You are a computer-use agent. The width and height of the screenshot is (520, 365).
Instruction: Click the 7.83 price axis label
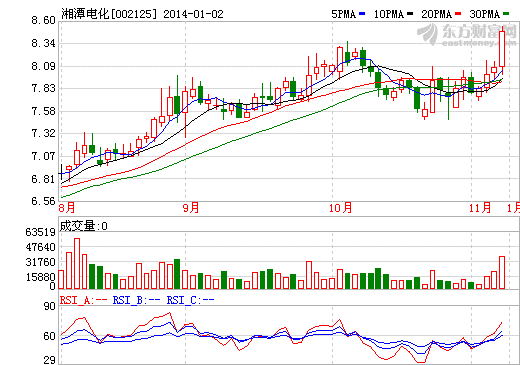coord(43,88)
